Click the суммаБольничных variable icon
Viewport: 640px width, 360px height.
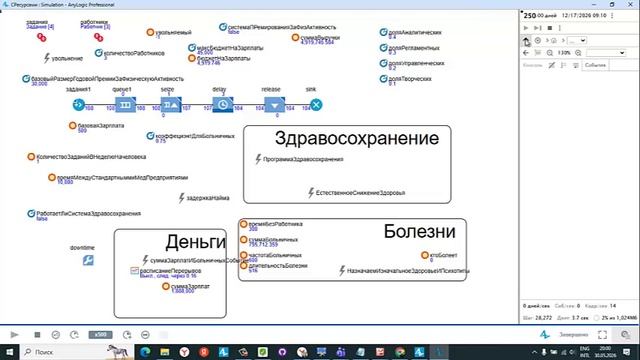pyautogui.click(x=244, y=240)
